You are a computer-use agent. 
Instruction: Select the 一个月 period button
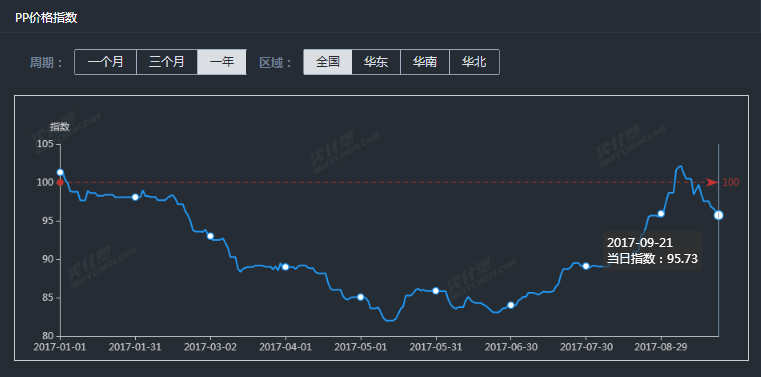105,62
